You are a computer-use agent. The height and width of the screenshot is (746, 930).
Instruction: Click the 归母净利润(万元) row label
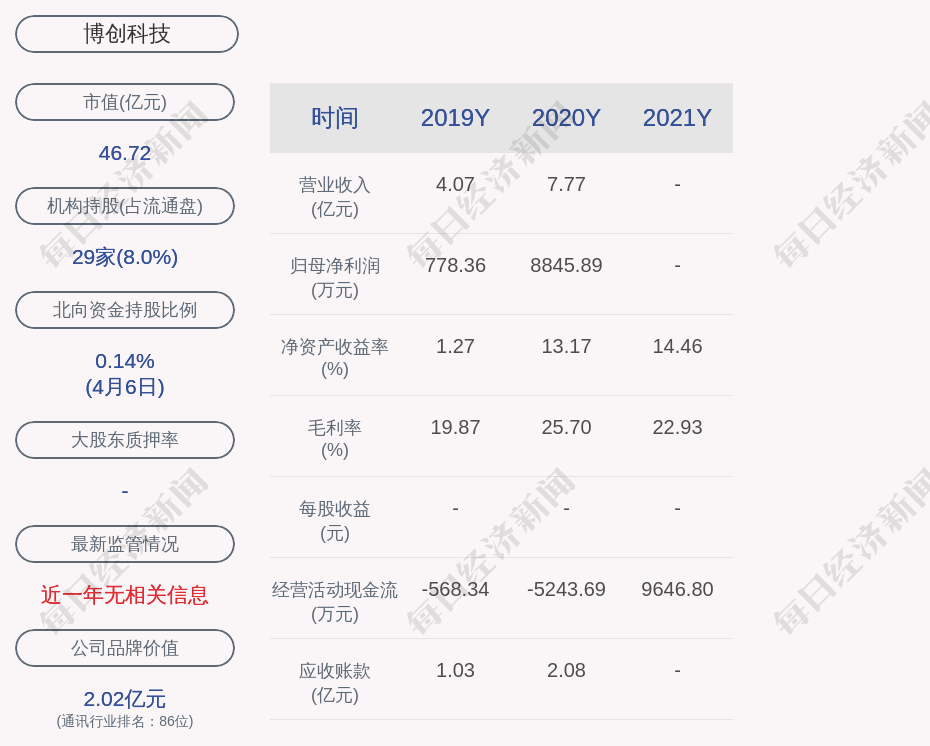point(335,278)
